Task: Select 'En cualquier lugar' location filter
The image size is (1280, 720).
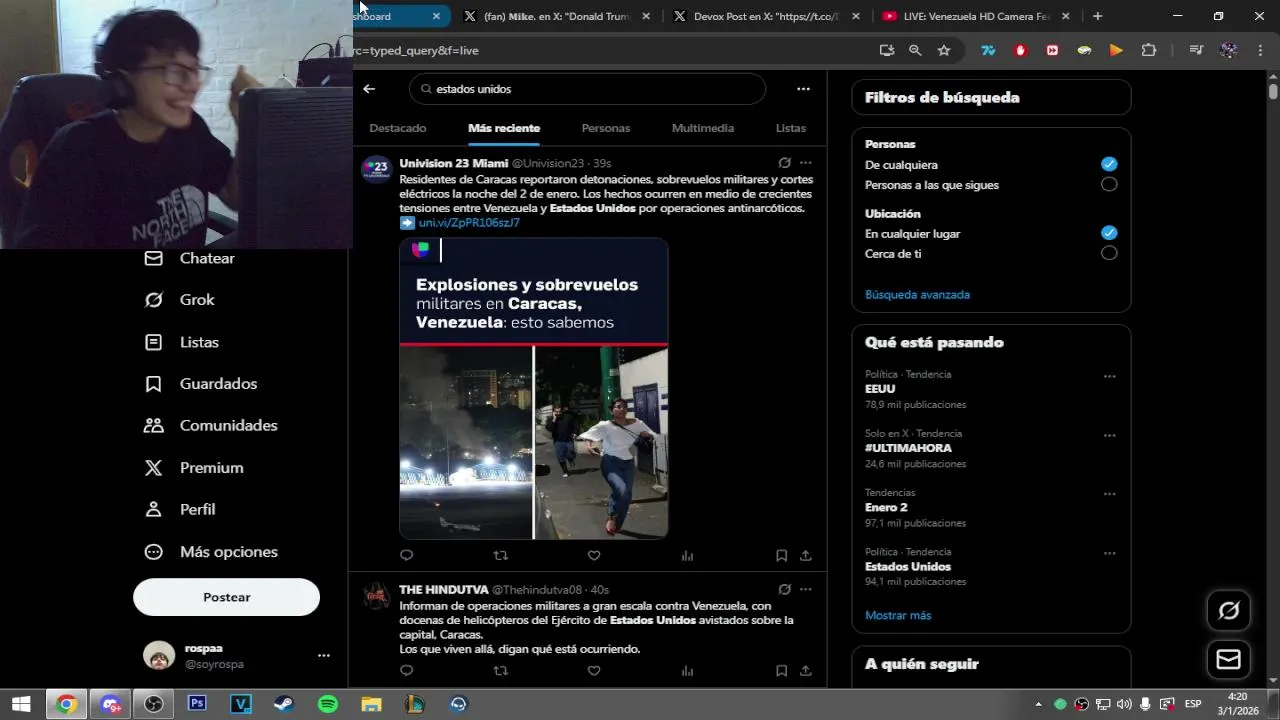Action: (1109, 233)
